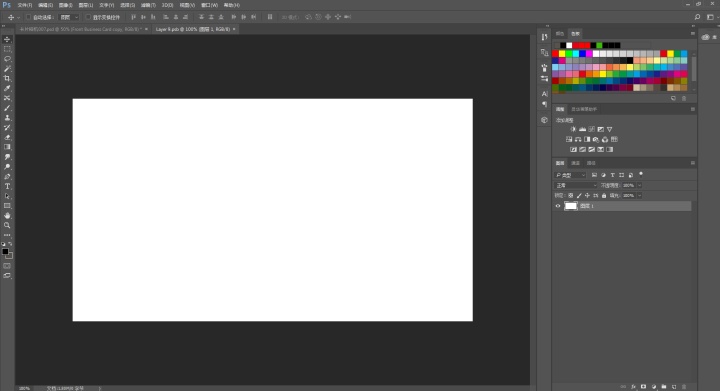Select the Eyedropper tool
This screenshot has height=391, width=720.
[7, 88]
